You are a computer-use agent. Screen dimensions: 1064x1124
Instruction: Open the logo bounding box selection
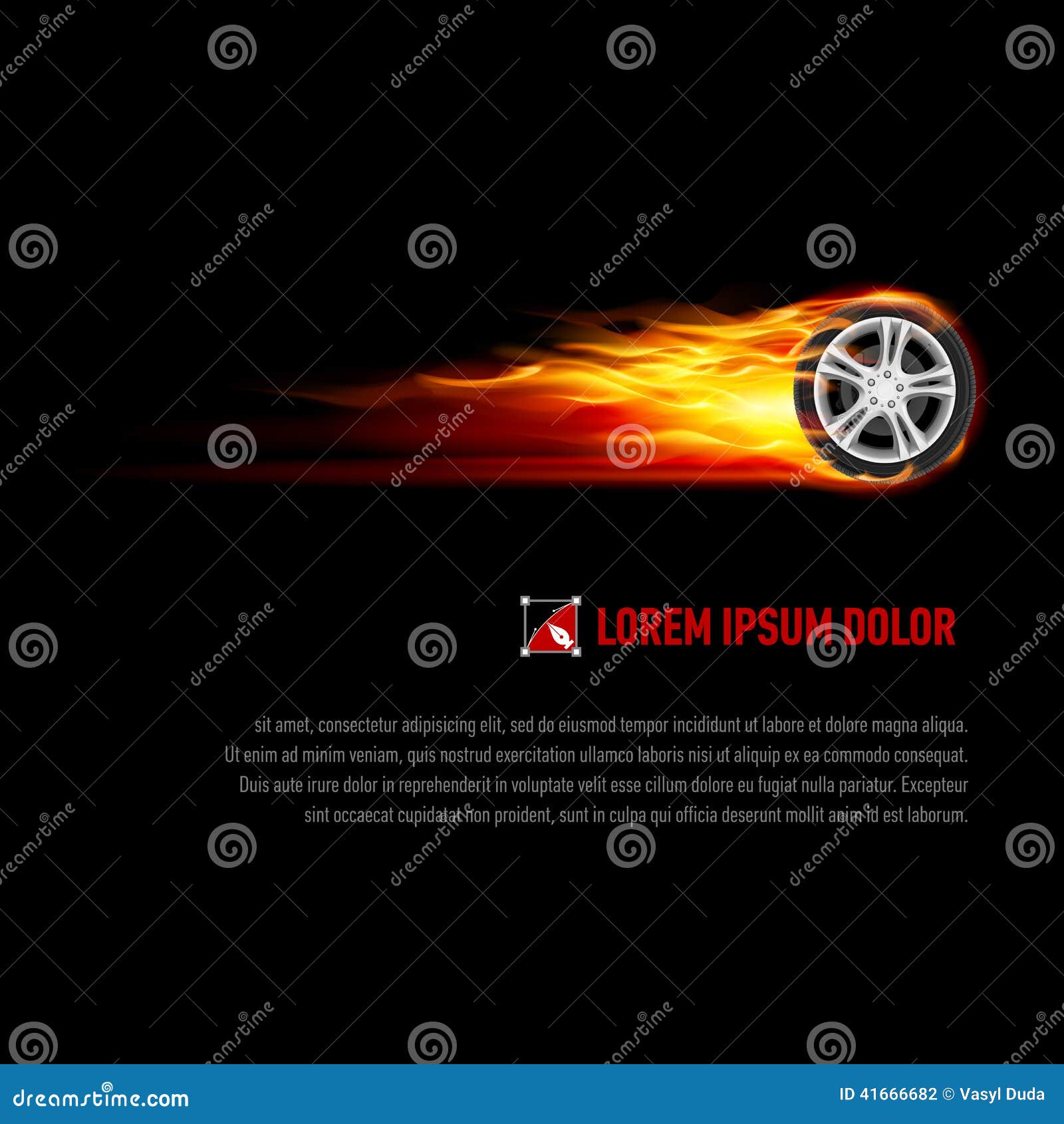tap(551, 625)
